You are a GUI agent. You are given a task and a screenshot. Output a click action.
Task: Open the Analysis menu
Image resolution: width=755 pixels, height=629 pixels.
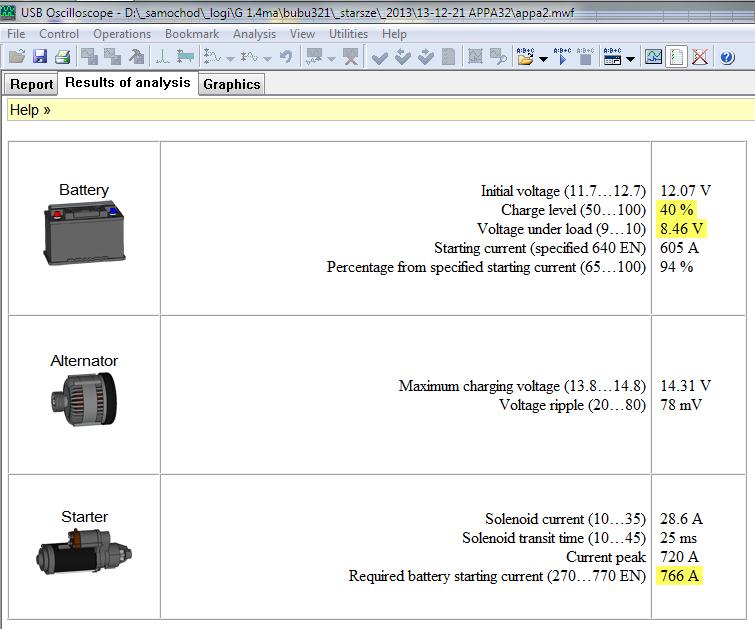point(254,34)
